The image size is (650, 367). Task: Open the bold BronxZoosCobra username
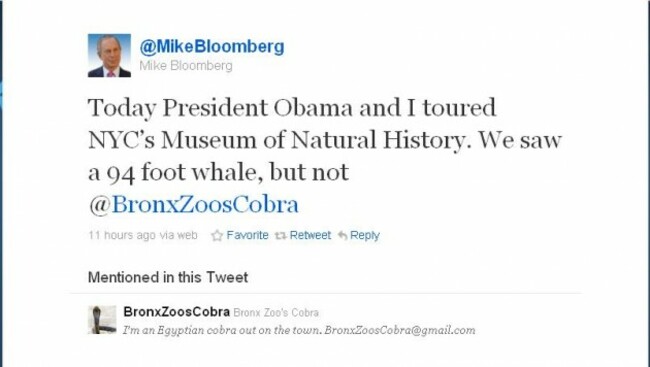tap(177, 311)
